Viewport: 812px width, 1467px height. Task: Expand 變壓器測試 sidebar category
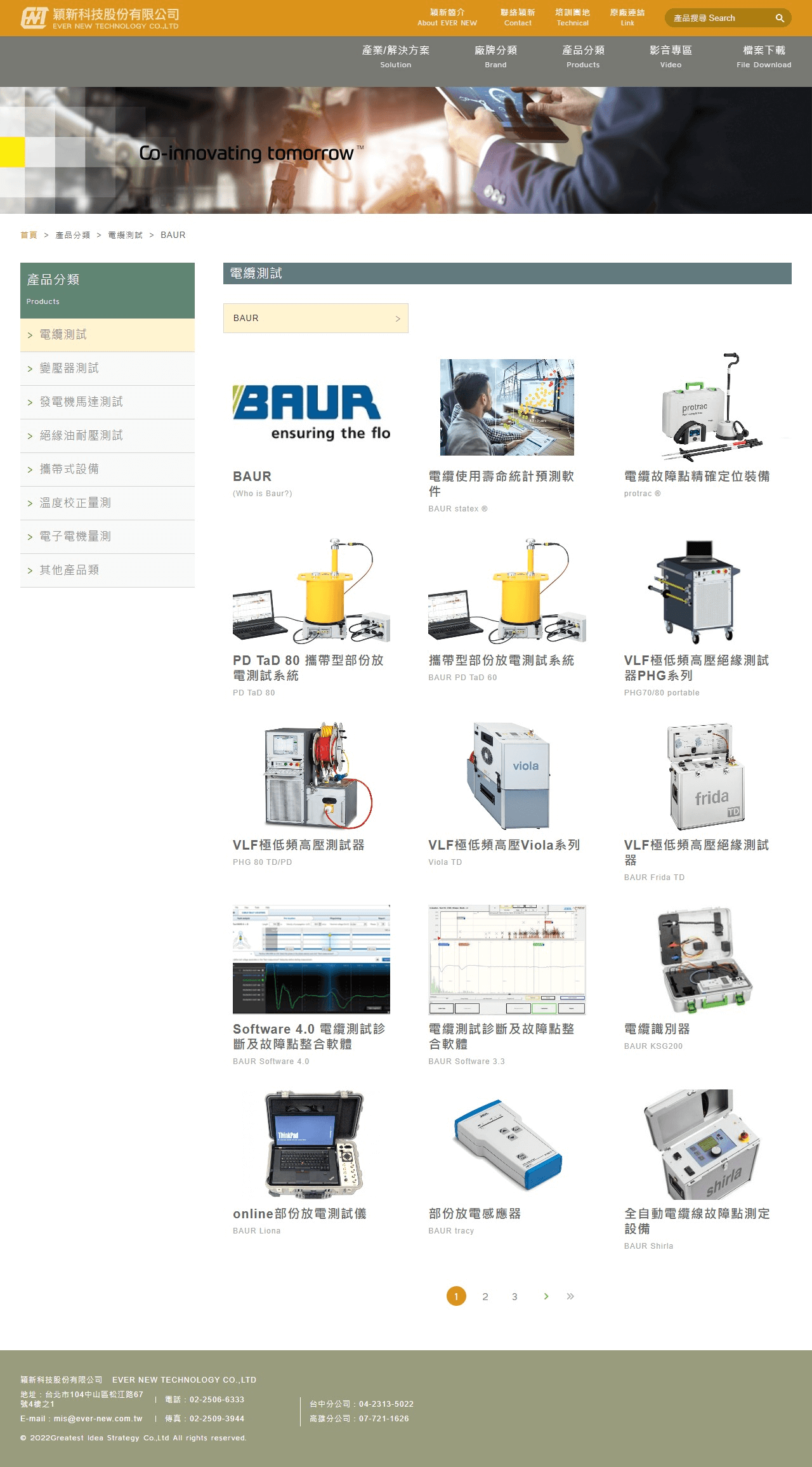[107, 369]
